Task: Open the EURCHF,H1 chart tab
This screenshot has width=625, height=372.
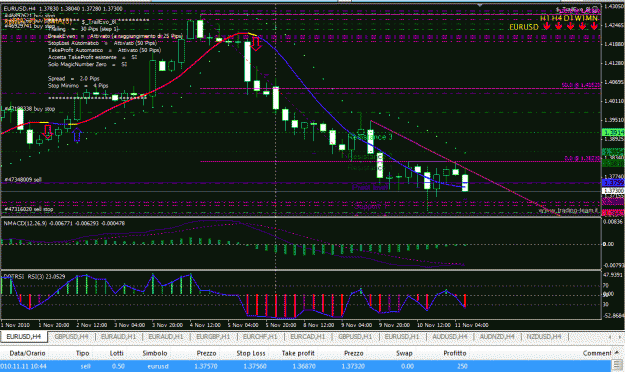Action: 260,337
